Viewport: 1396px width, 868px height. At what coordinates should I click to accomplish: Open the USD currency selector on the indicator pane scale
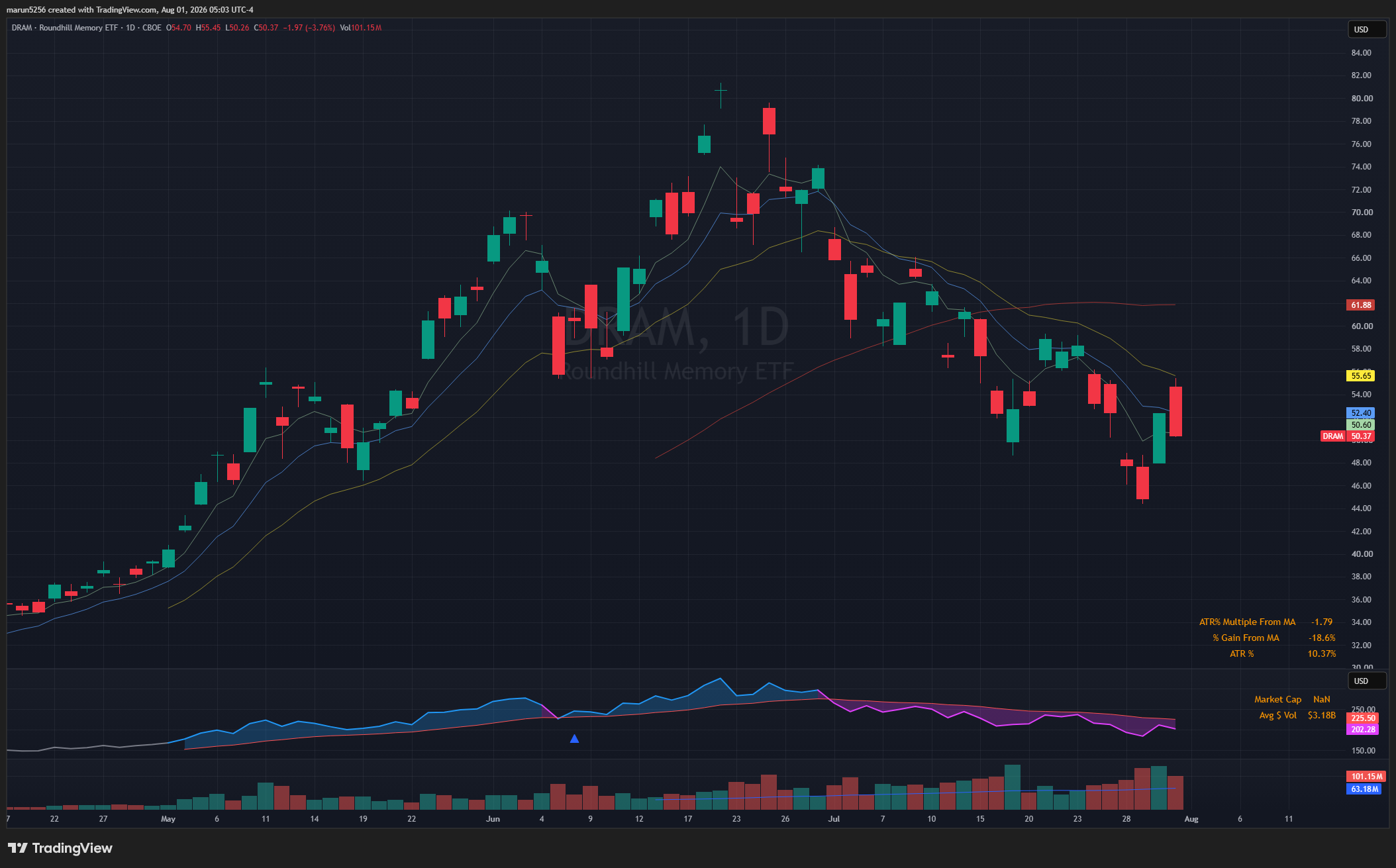click(x=1367, y=681)
